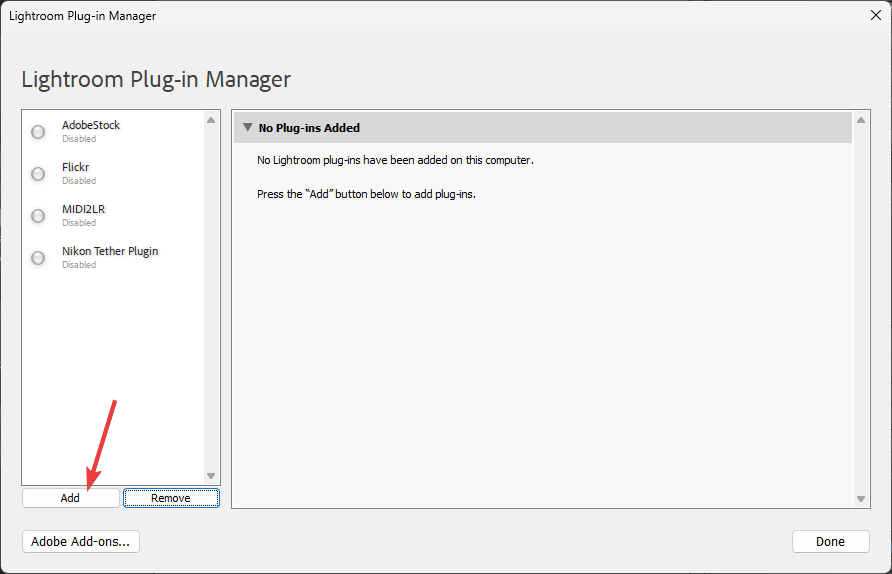Collapse the No Plug-ins Added section

(246, 128)
